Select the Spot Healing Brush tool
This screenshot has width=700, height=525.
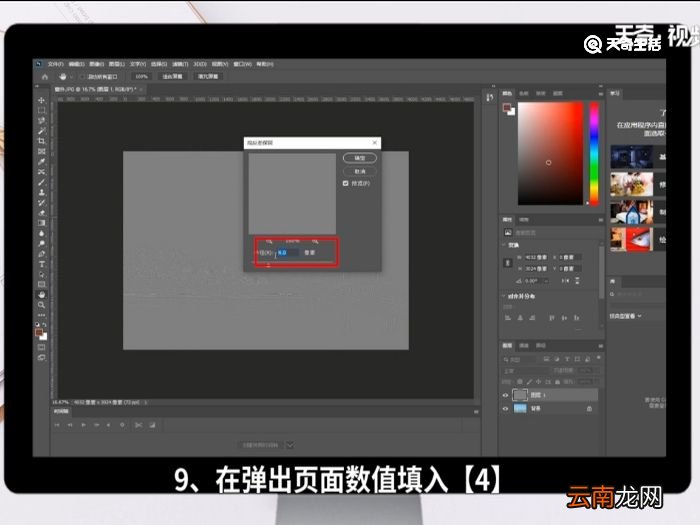[x=41, y=172]
